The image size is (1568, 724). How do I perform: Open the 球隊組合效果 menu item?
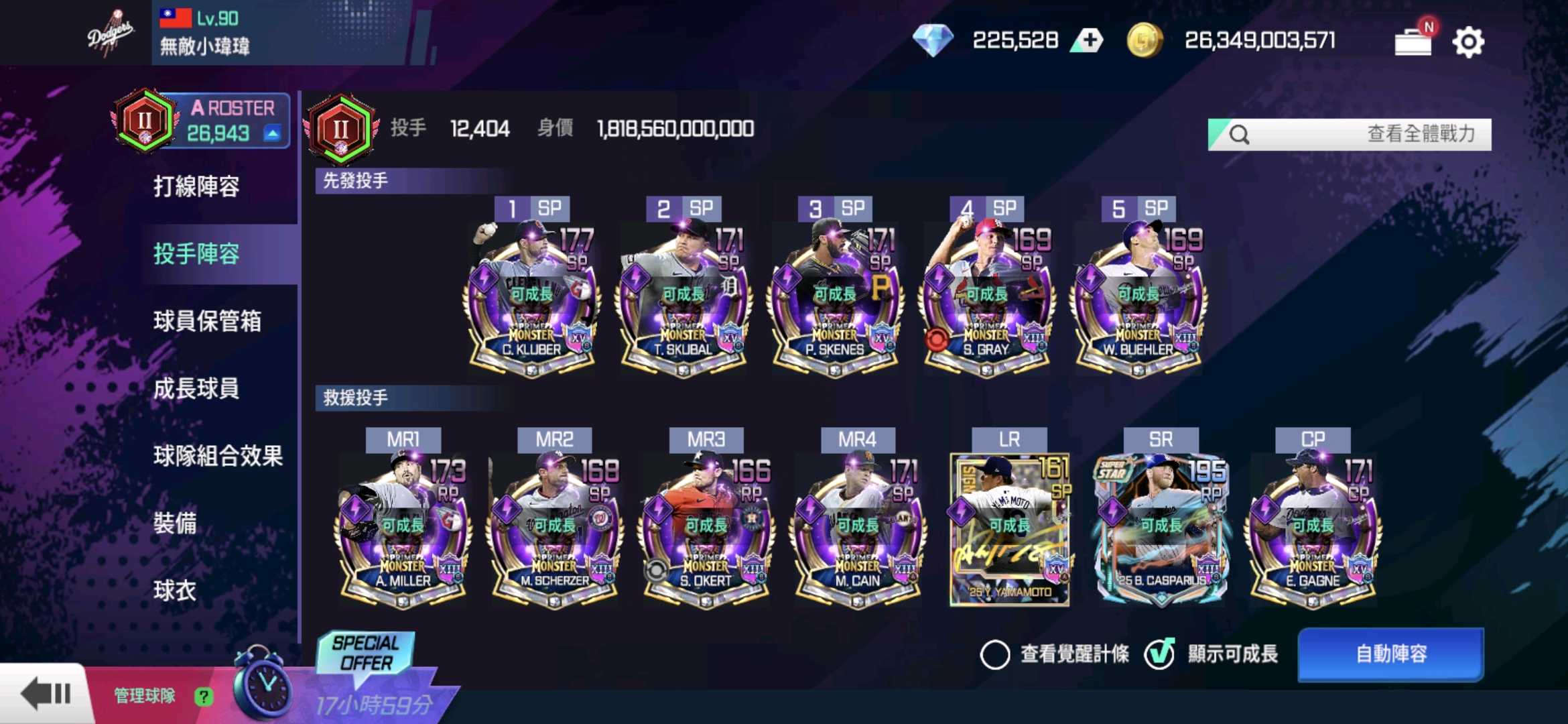[218, 456]
